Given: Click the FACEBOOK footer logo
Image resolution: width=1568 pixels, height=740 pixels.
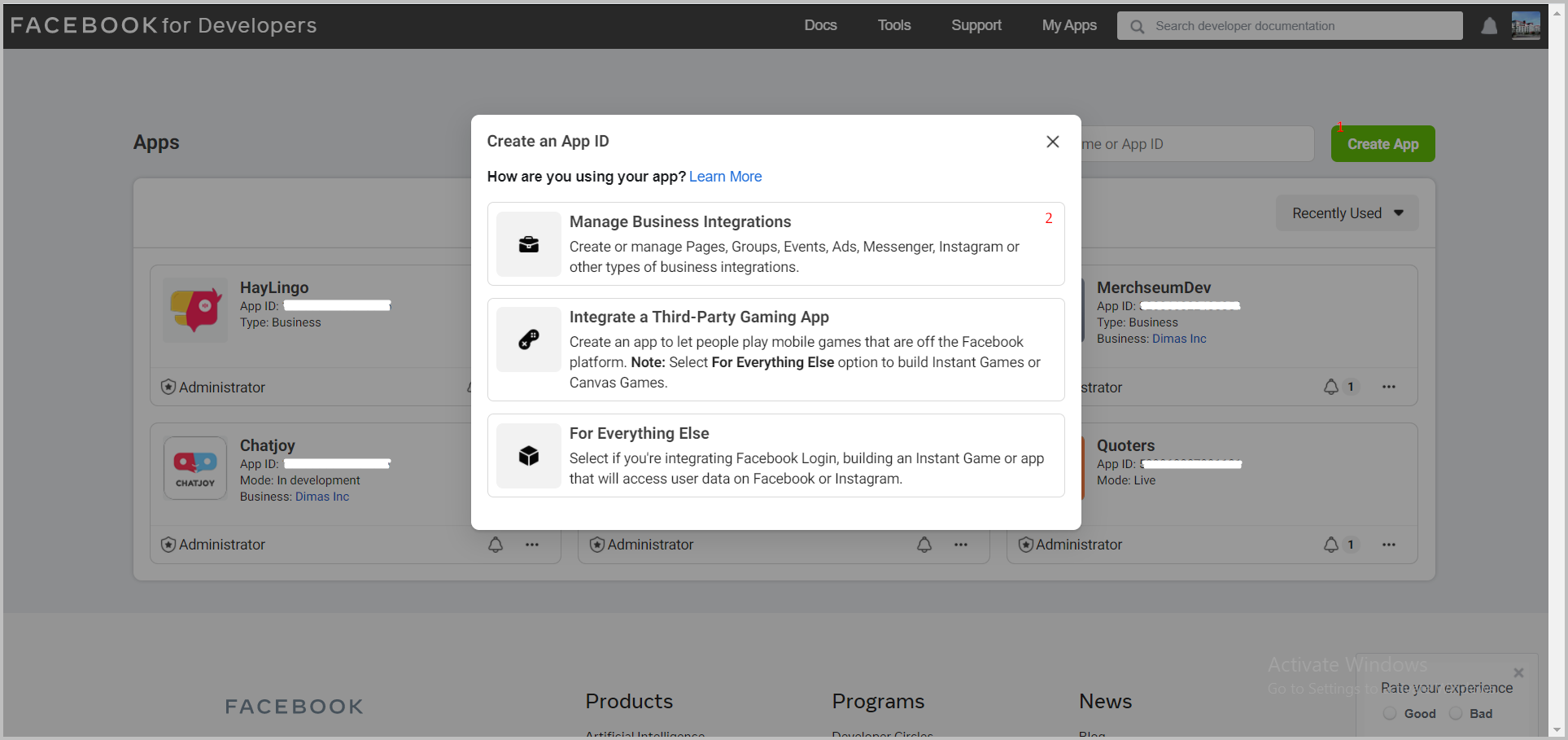Looking at the screenshot, I should (295, 707).
